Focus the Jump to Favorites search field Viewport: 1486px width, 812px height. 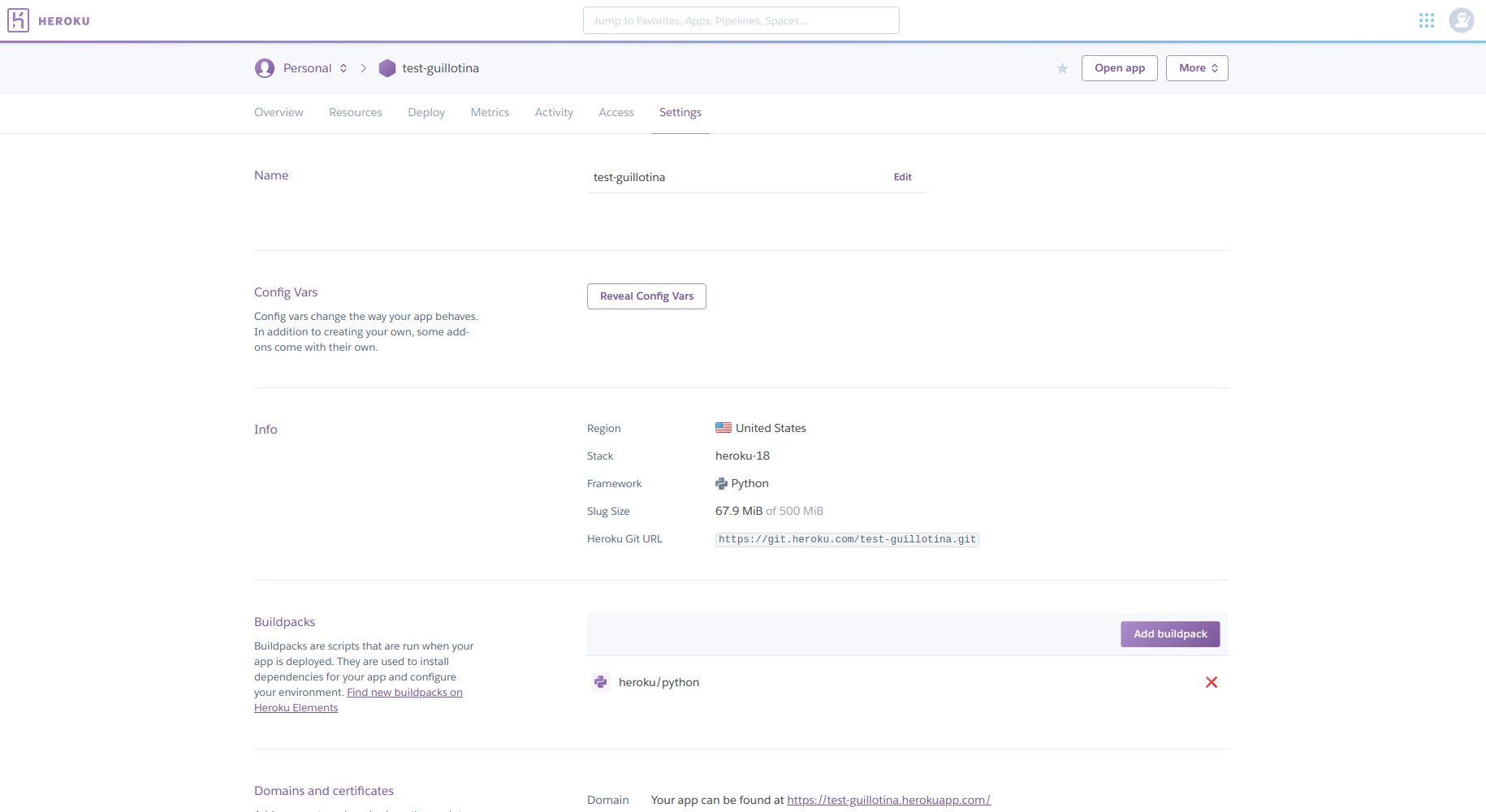[741, 20]
